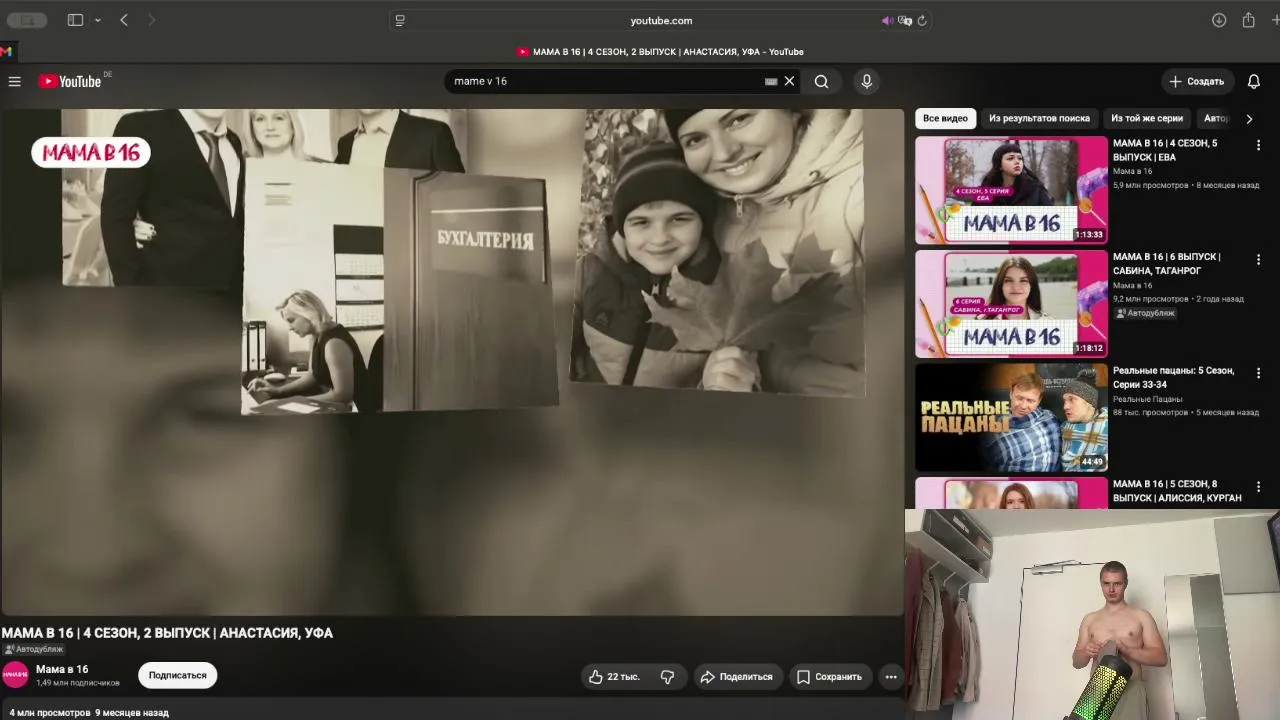Dislike the video

(x=667, y=677)
